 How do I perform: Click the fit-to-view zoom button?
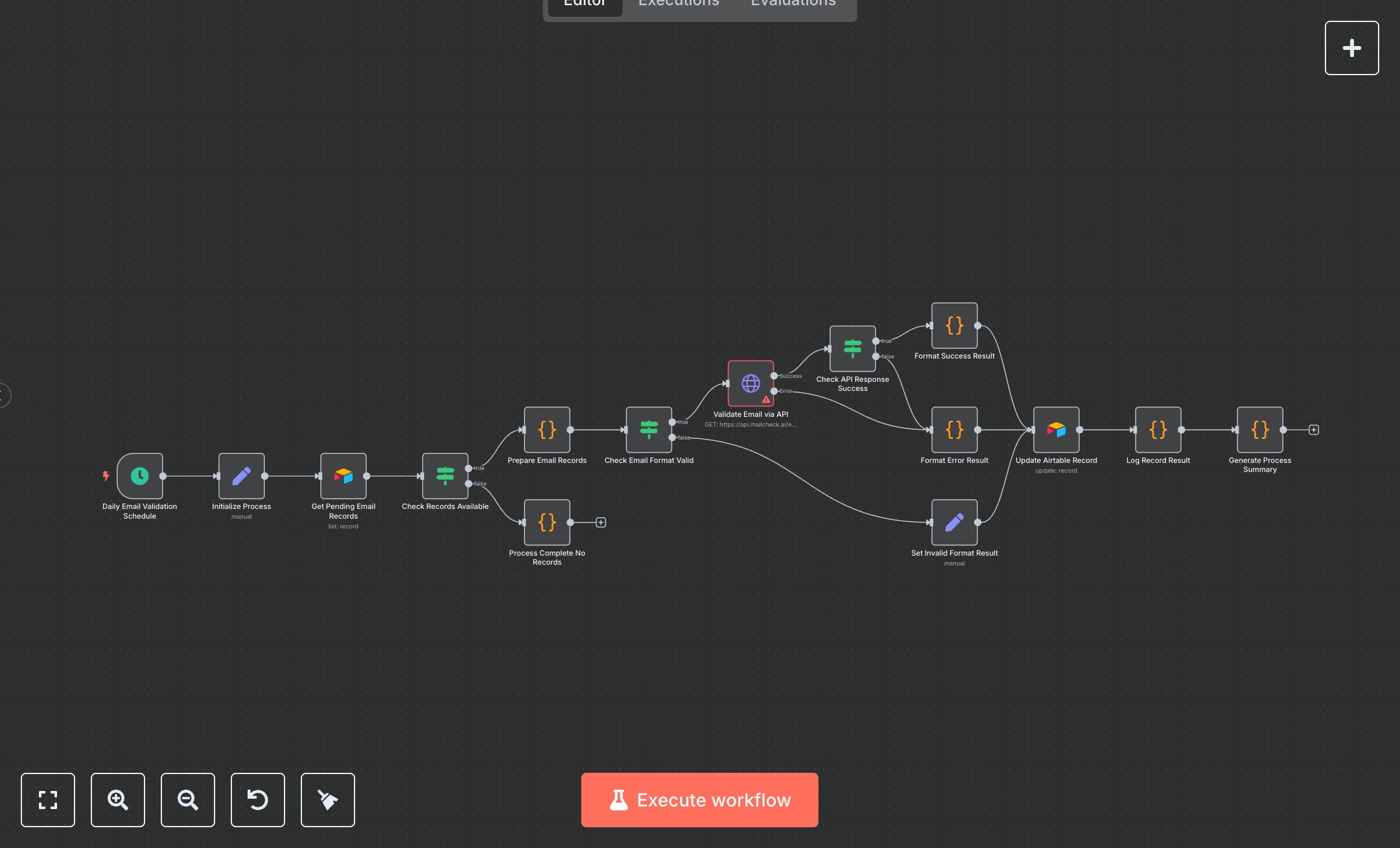point(48,799)
